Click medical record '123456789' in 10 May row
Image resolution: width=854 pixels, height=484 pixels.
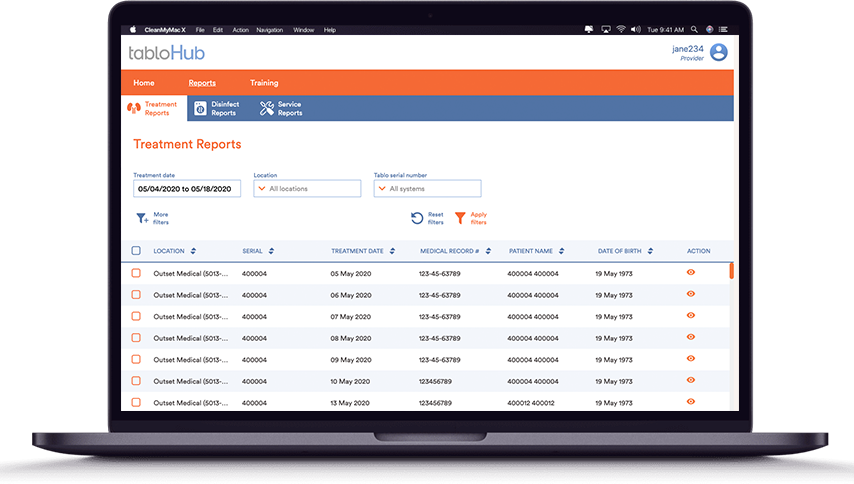435,382
